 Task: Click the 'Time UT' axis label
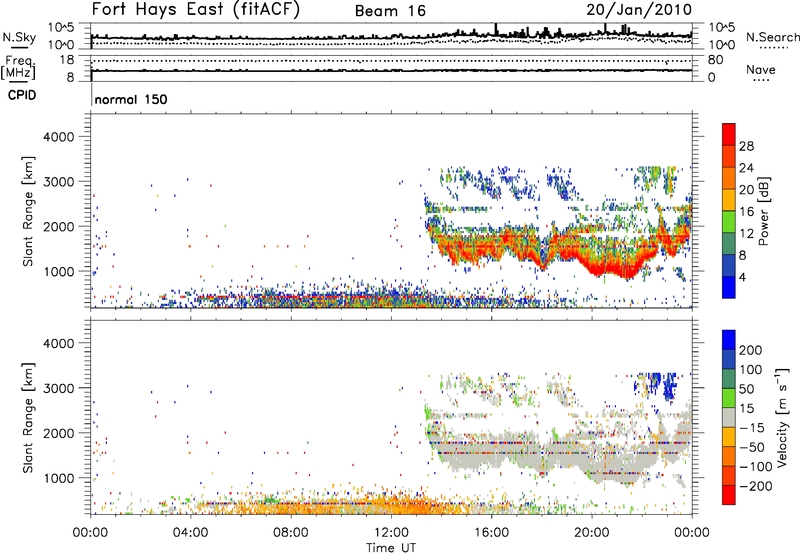(x=391, y=548)
